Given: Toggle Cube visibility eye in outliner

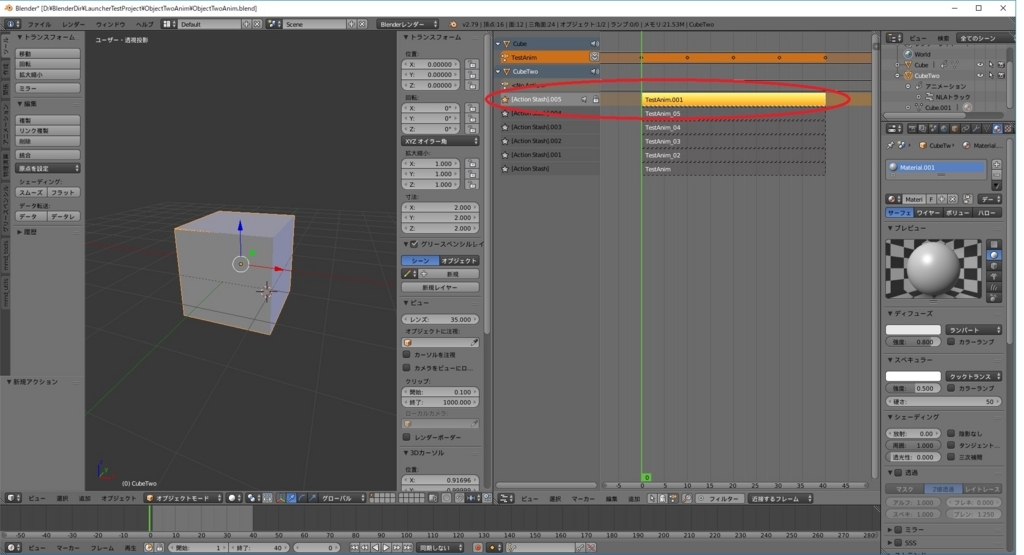Looking at the screenshot, I should click(x=980, y=65).
